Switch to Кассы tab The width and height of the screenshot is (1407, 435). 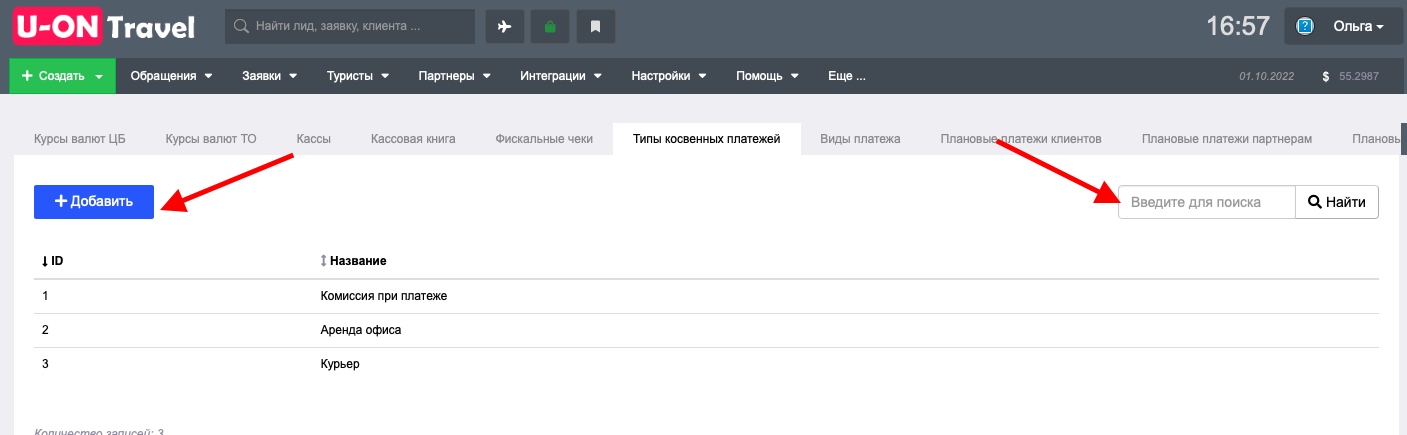313,139
